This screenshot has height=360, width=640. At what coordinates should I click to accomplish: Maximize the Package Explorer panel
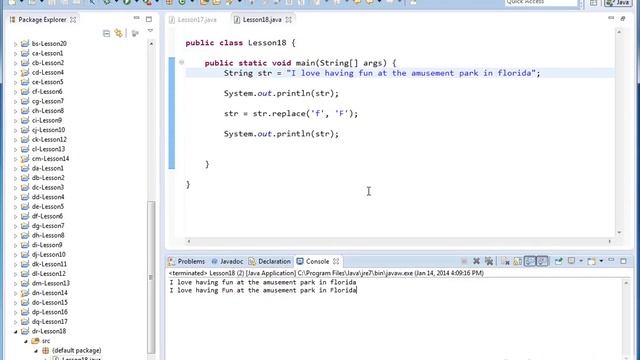coord(149,19)
